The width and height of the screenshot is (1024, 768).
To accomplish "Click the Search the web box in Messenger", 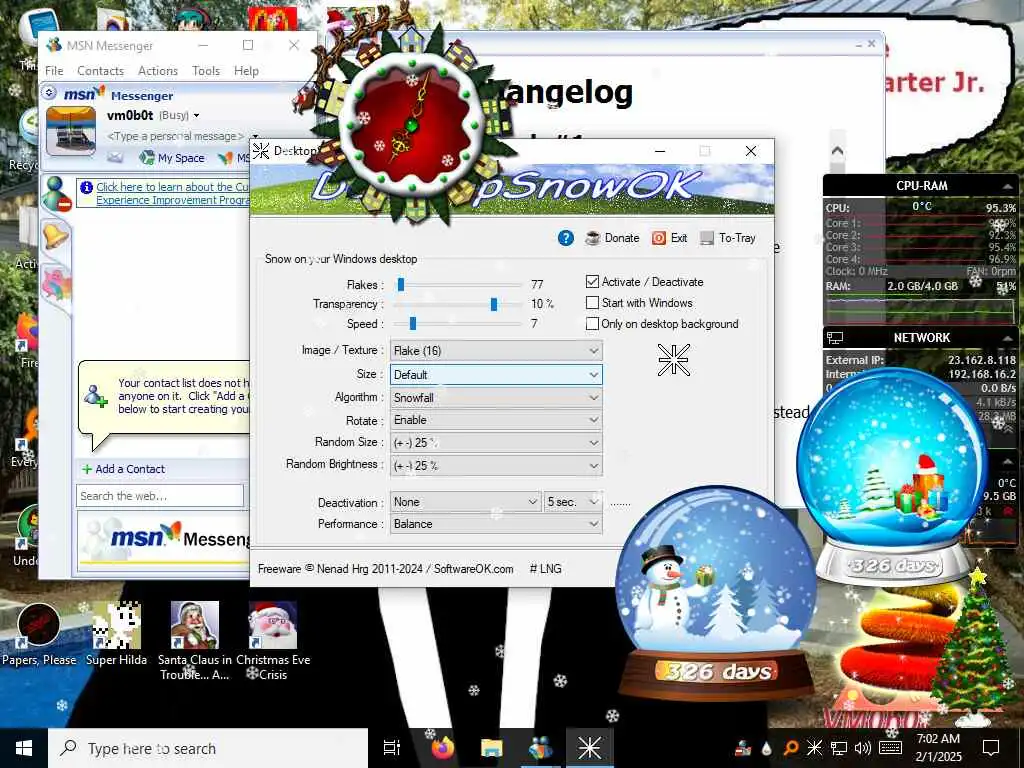I will click(x=159, y=496).
